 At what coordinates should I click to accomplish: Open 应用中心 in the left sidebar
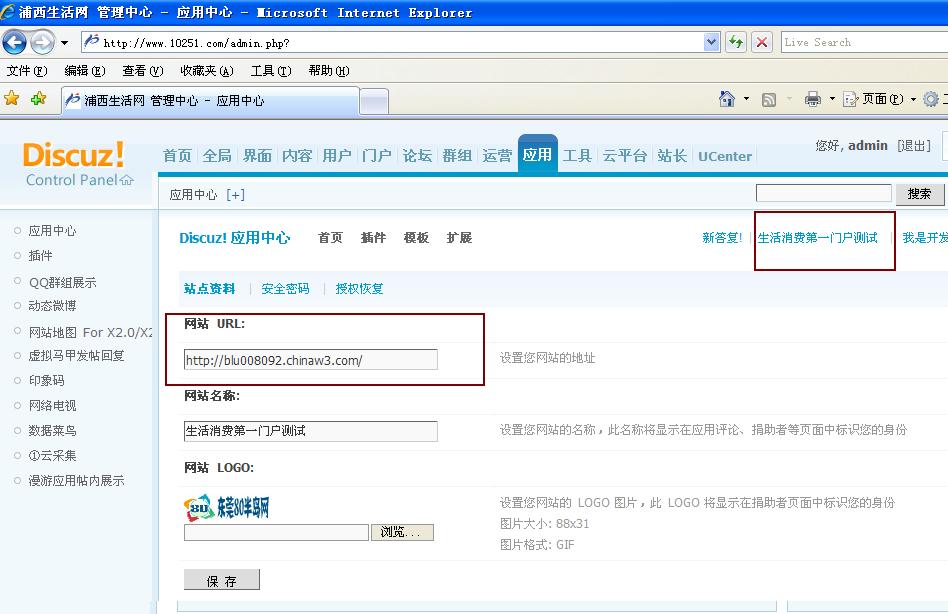click(53, 230)
